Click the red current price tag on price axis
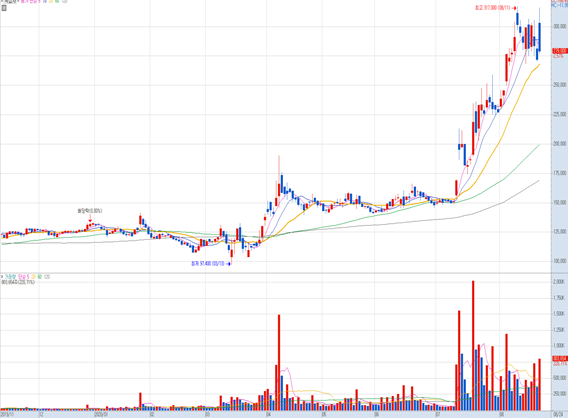Viewport: 568px width, 418px height. tap(560, 51)
